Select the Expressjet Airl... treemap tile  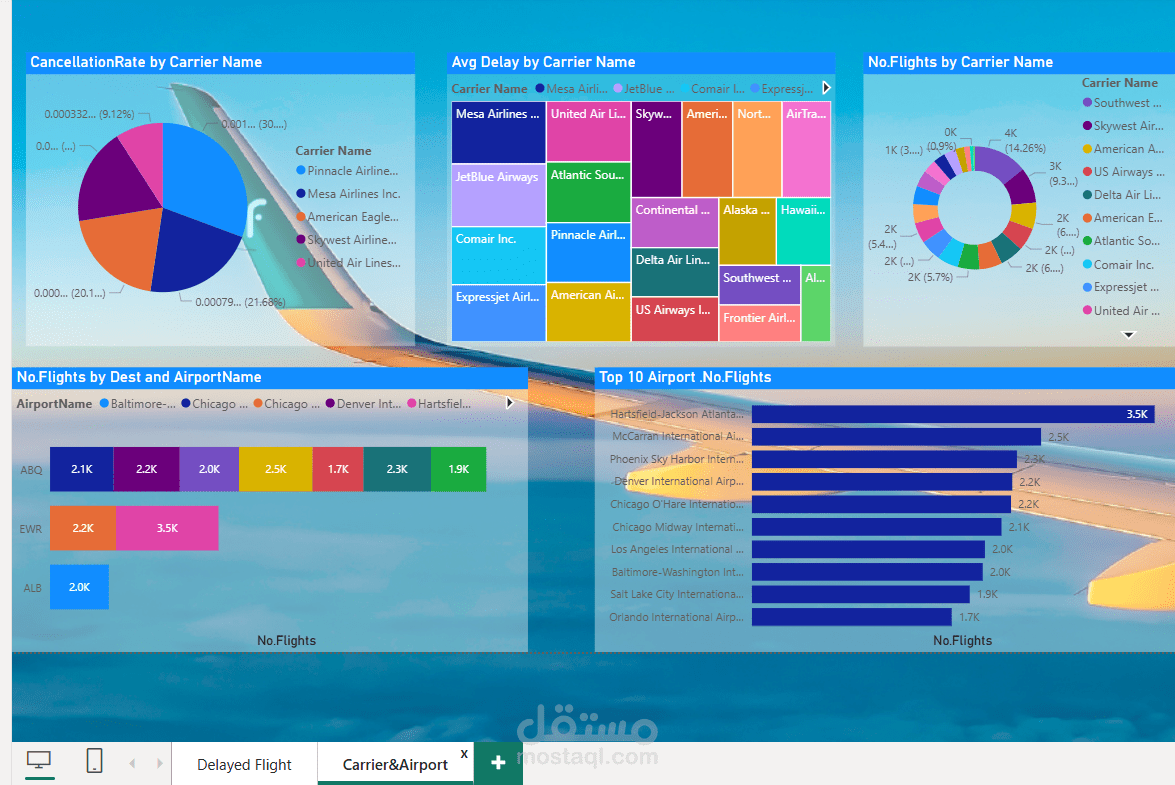point(498,313)
